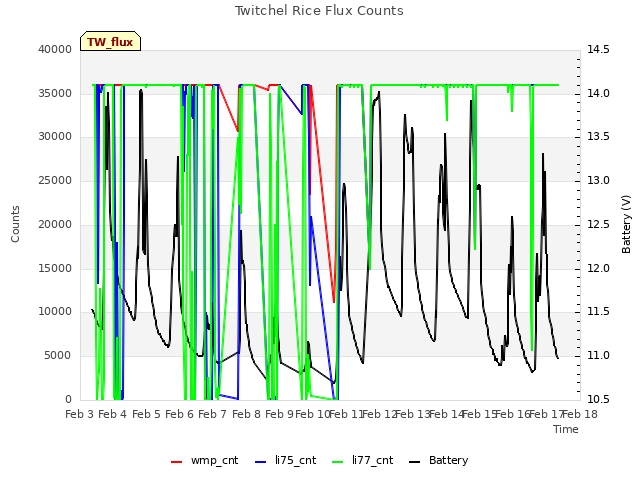Viewport: 640px width, 480px height.
Task: Click the 20000 counts axis value
Action: point(55,224)
